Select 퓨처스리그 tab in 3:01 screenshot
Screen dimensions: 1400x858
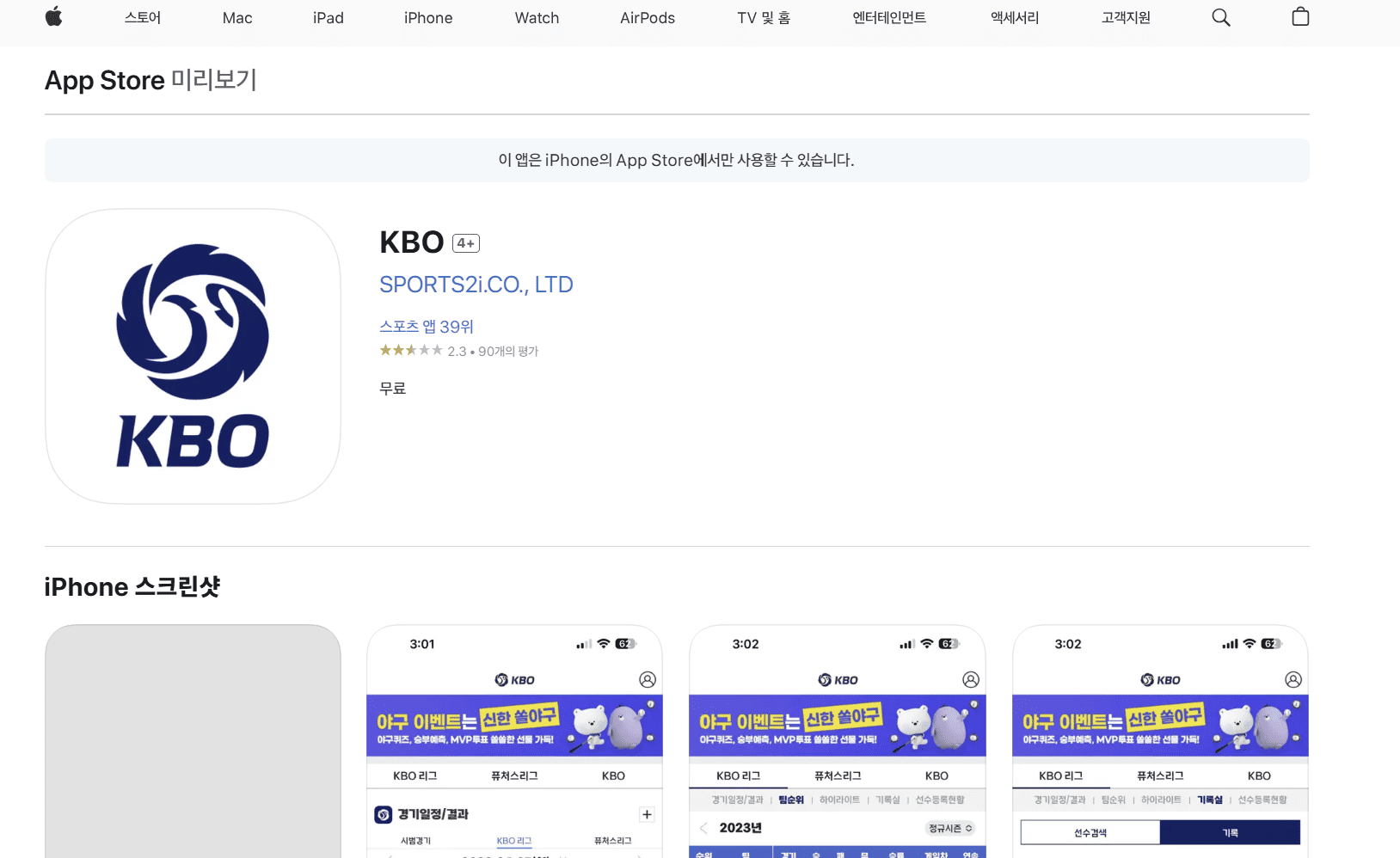coord(514,775)
